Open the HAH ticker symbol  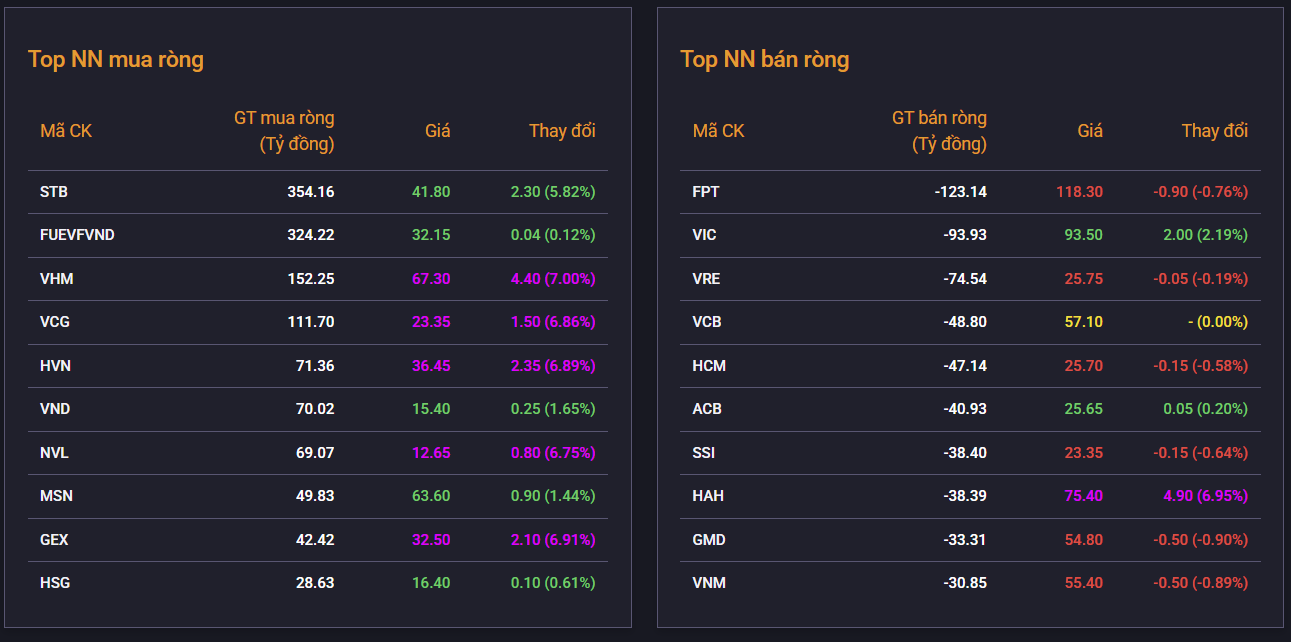pyautogui.click(x=708, y=496)
